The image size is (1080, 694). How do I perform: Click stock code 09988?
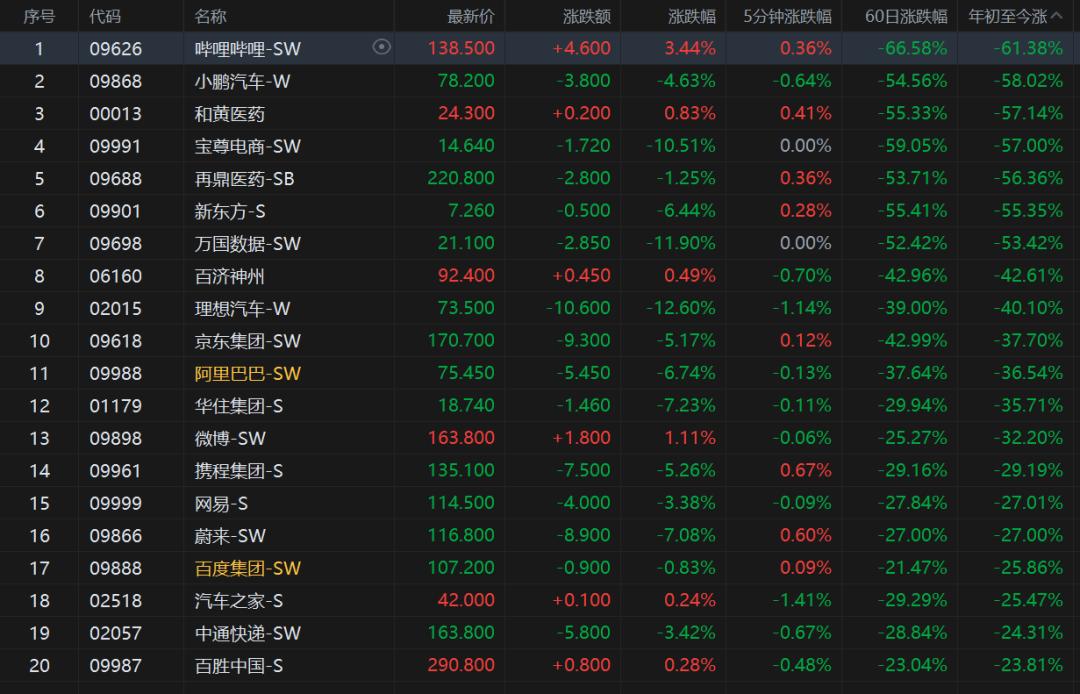tap(116, 373)
